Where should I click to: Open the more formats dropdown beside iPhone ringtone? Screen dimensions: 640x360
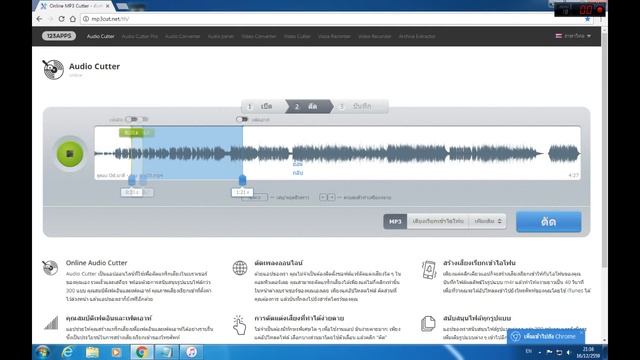[488, 221]
